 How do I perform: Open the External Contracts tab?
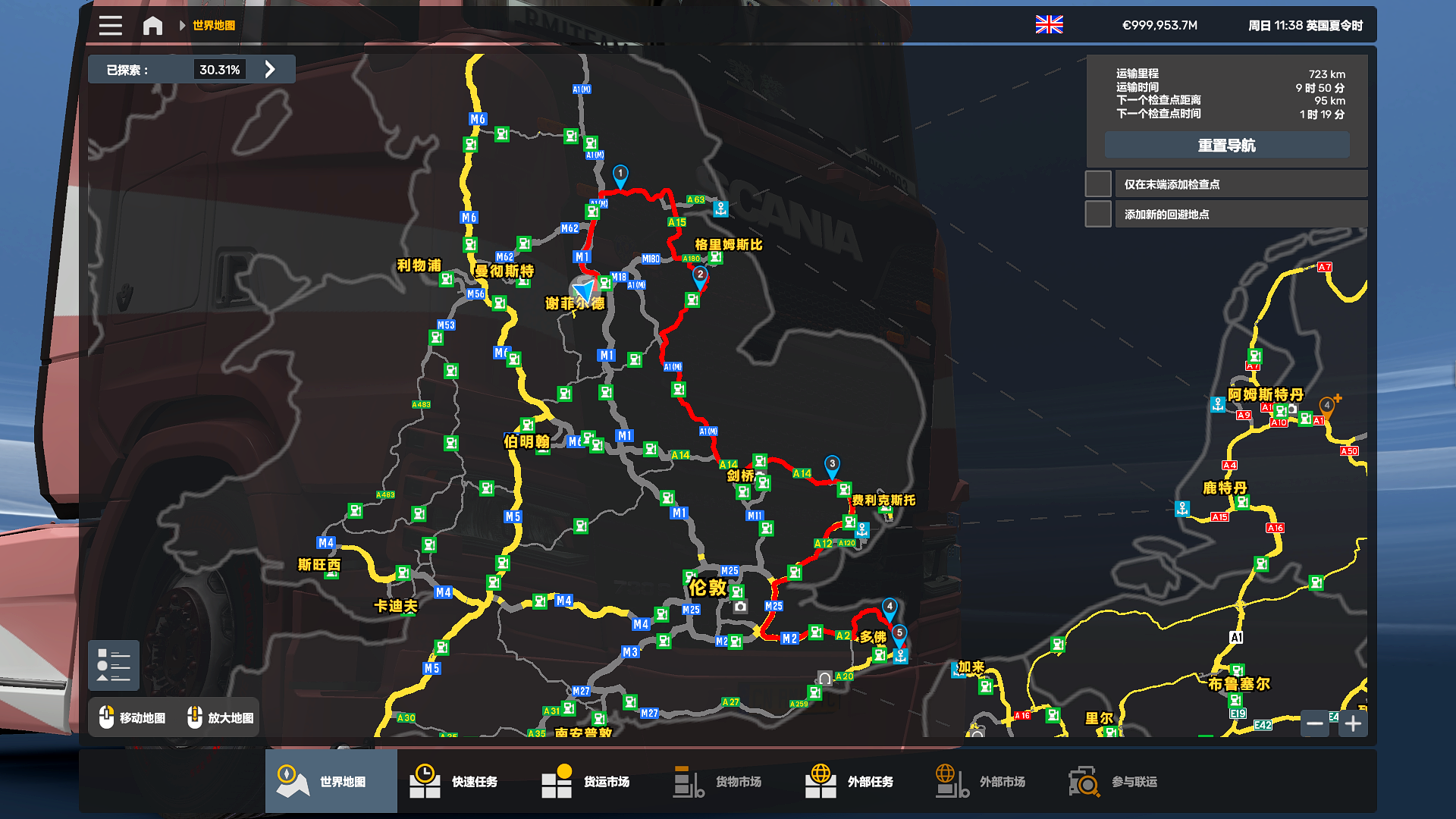tap(858, 781)
